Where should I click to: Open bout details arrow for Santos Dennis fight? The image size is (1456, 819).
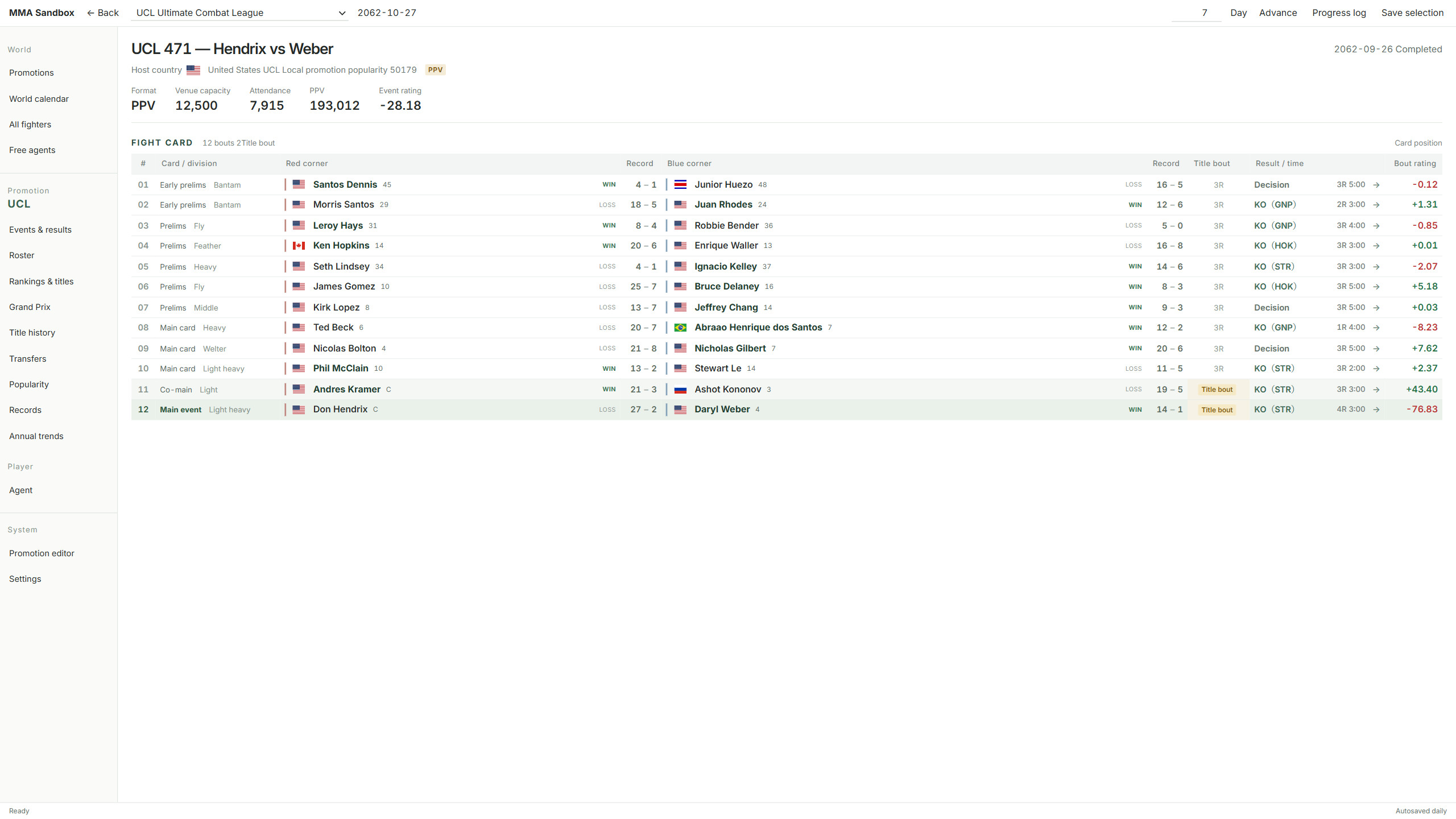(1376, 185)
